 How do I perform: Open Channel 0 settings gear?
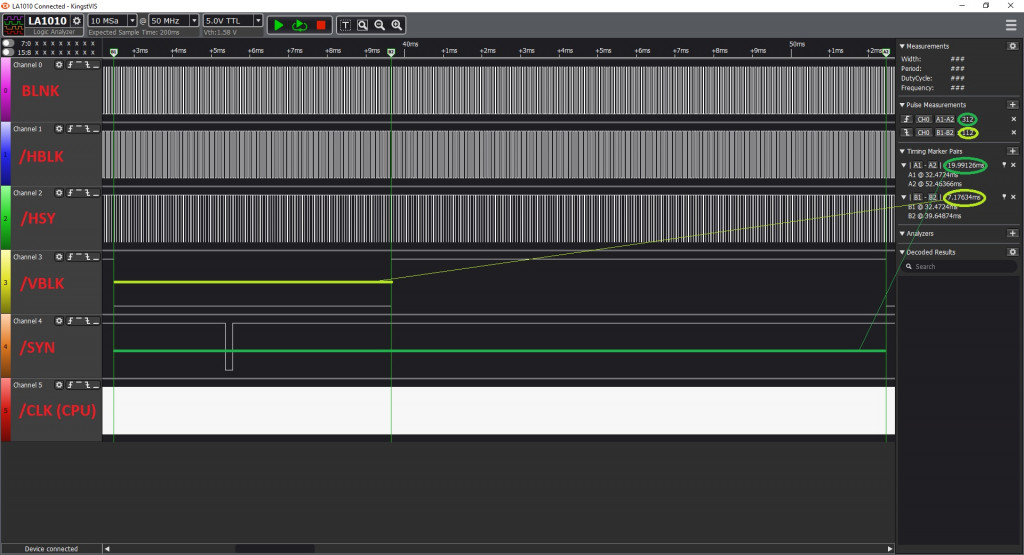coord(58,65)
